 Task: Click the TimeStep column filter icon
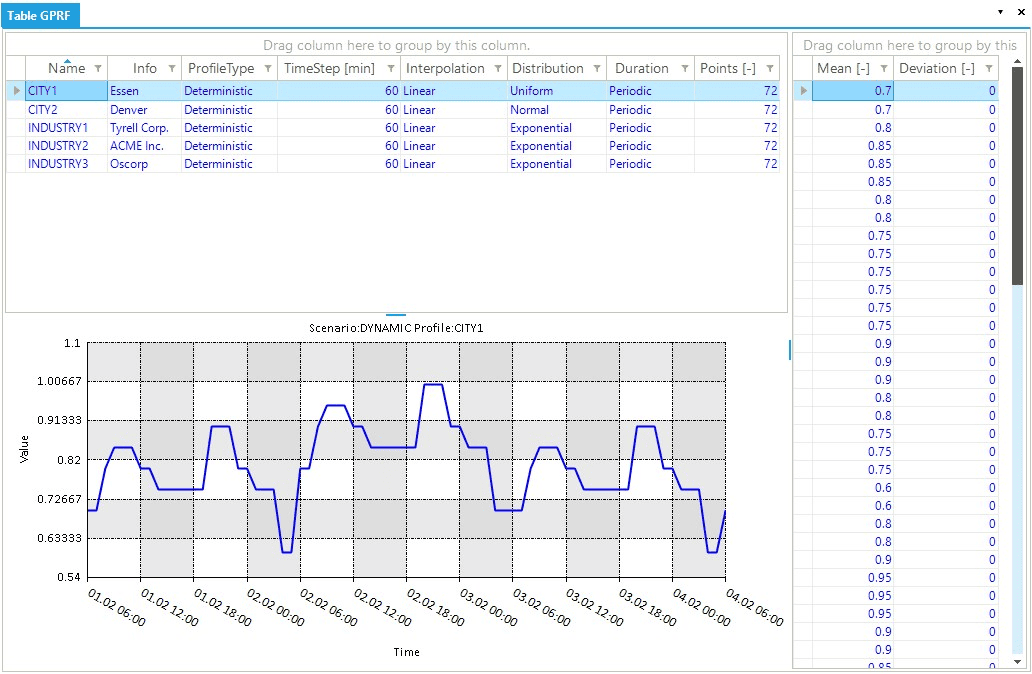(392, 69)
